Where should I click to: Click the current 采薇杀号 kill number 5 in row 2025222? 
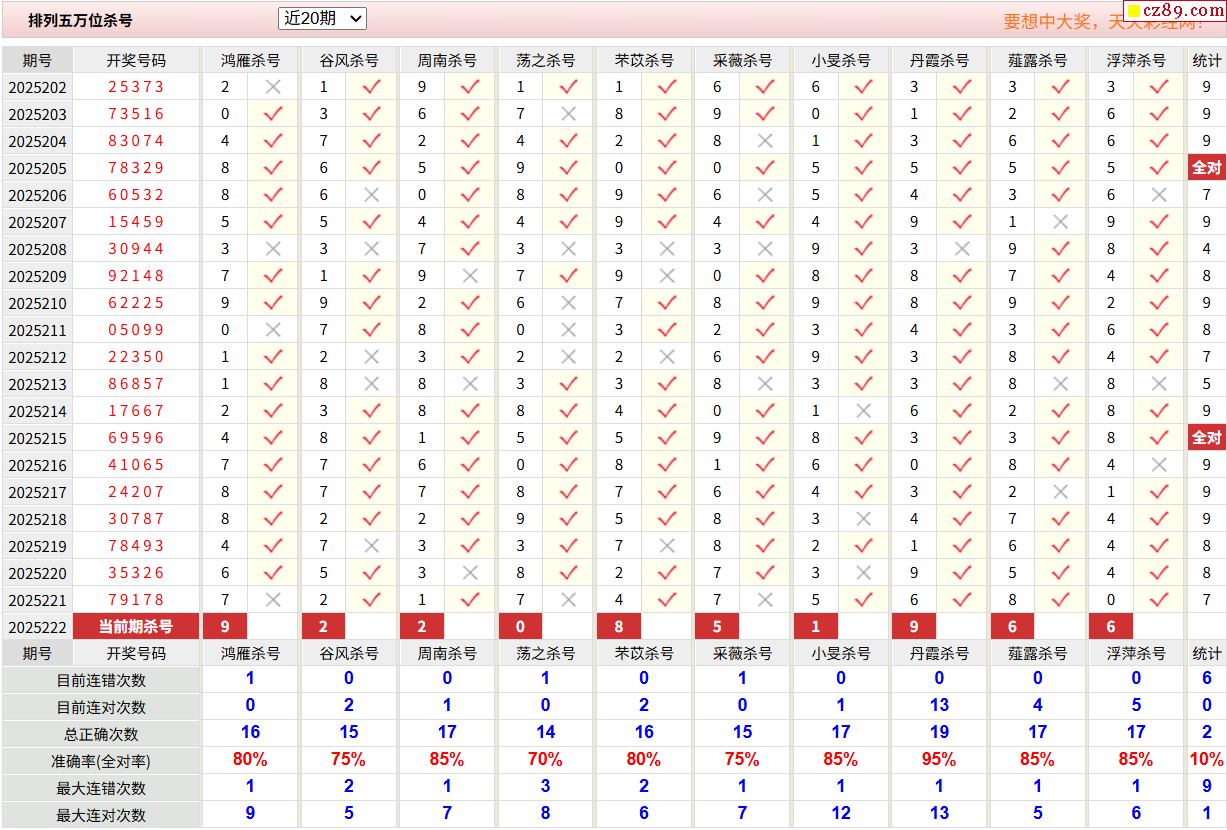(717, 627)
